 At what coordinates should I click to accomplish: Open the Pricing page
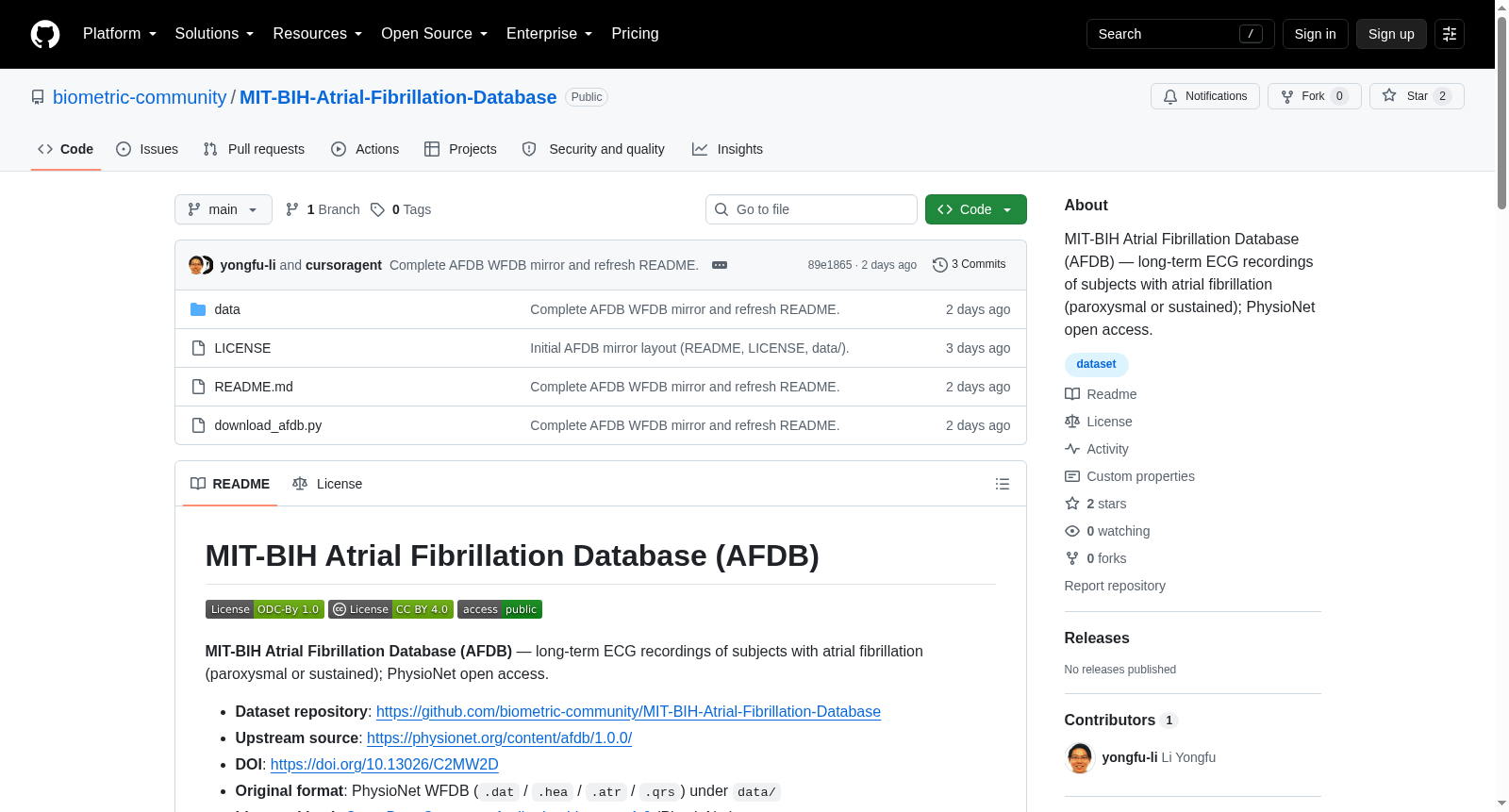[635, 34]
